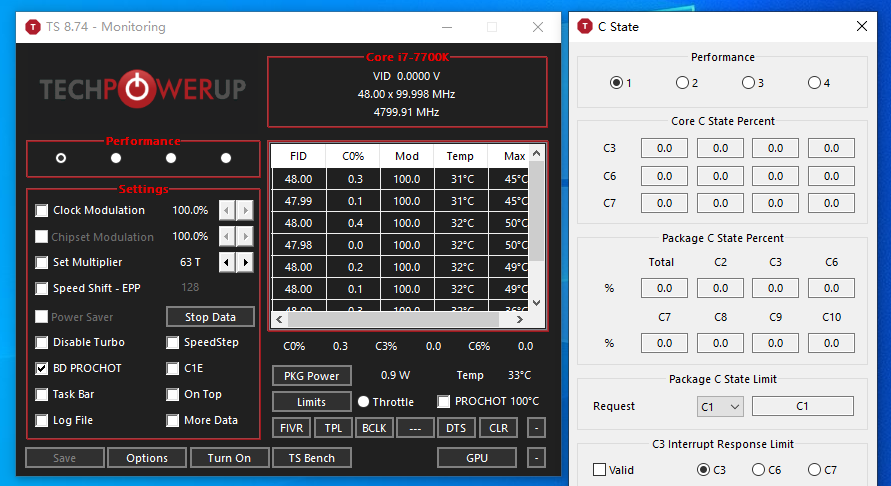Enable Task Bar checkbox
Screen dimensions: 891x486
coord(41,394)
